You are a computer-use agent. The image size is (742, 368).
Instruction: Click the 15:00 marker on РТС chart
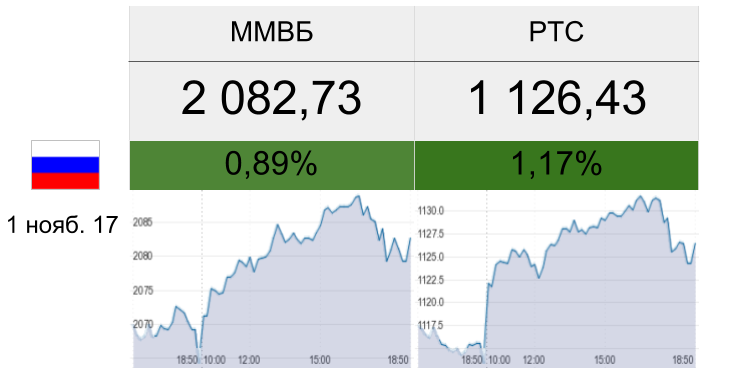pyautogui.click(x=605, y=360)
